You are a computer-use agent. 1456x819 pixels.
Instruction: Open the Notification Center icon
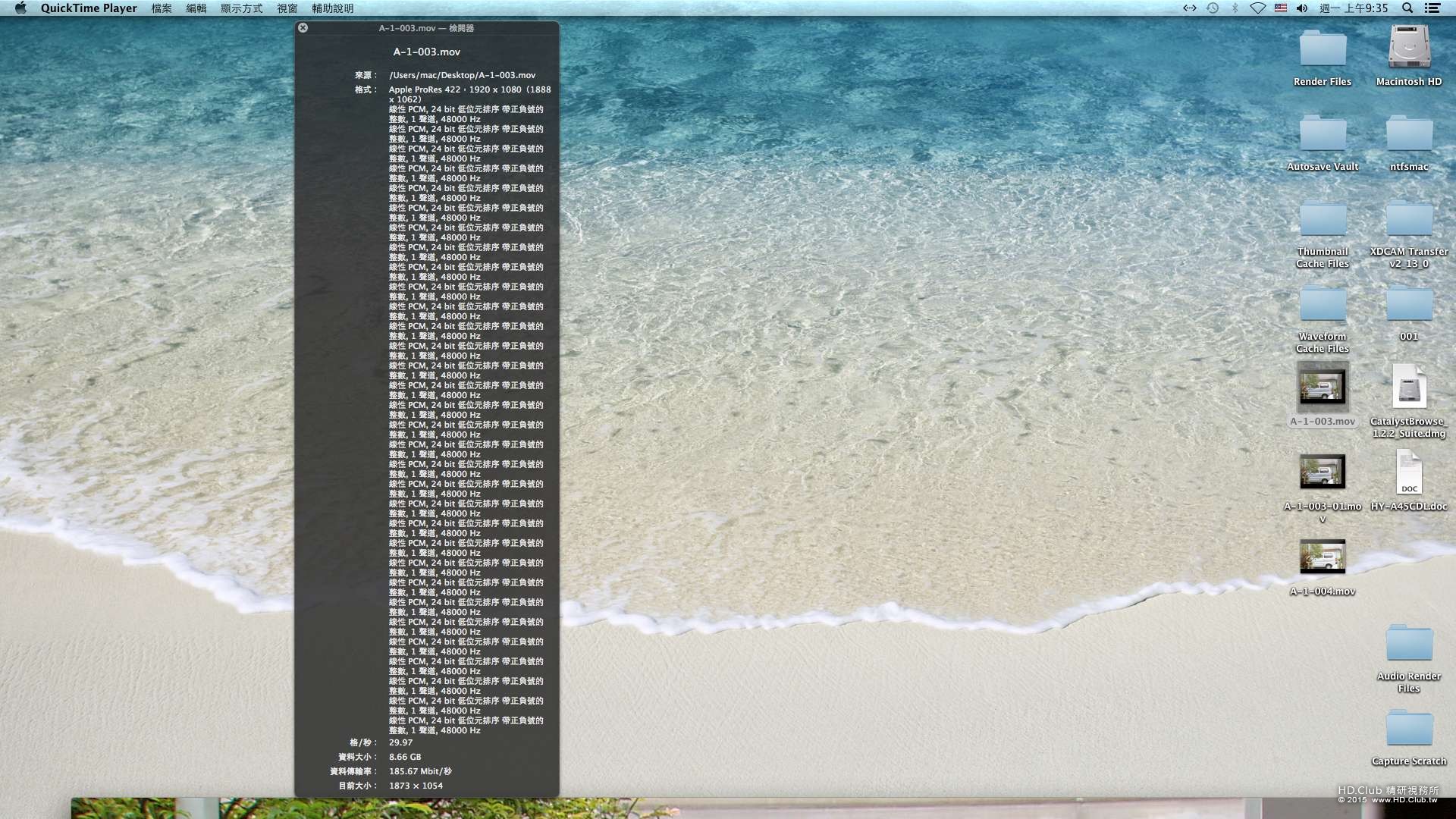pyautogui.click(x=1432, y=8)
